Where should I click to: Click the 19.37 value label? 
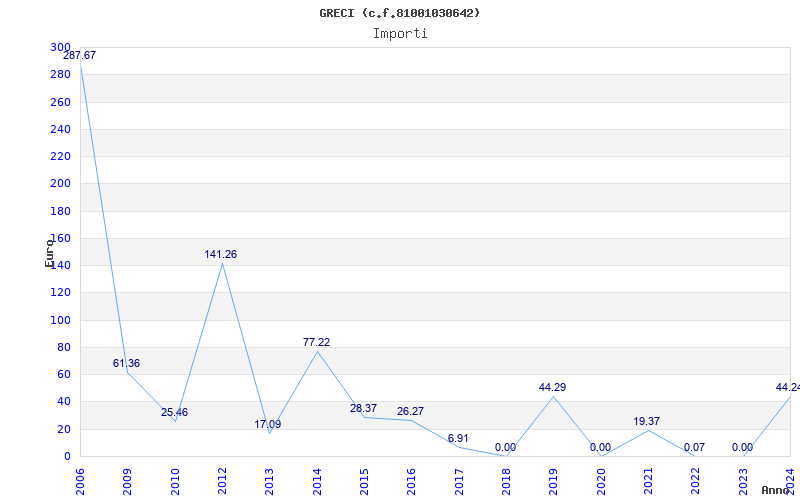point(647,422)
